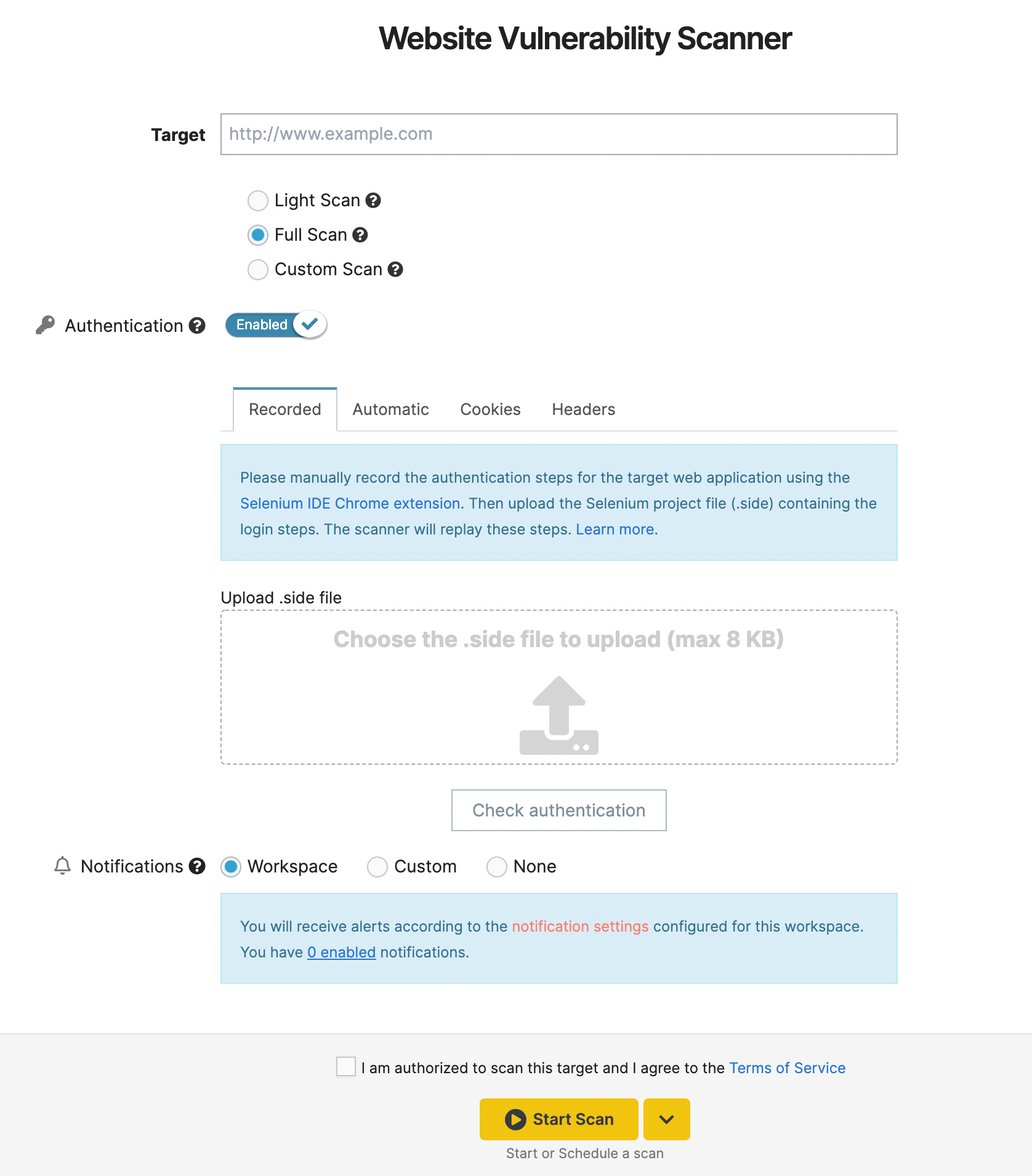Image resolution: width=1032 pixels, height=1176 pixels.
Task: Click the play icon inside Start Scan
Action: (515, 1119)
